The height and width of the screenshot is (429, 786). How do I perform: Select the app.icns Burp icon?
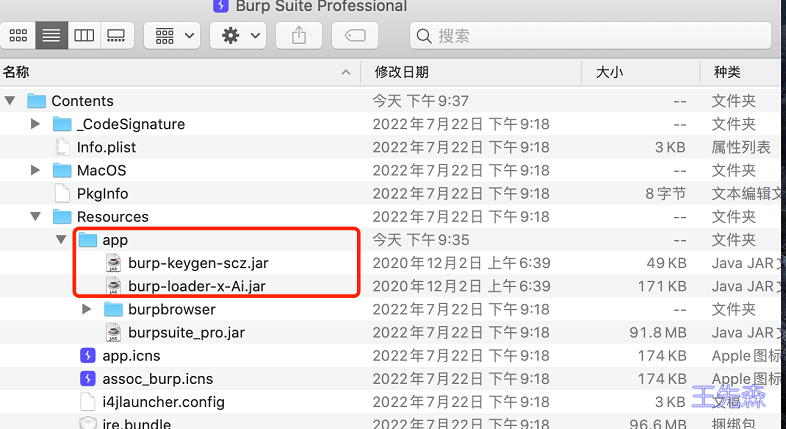[88, 355]
